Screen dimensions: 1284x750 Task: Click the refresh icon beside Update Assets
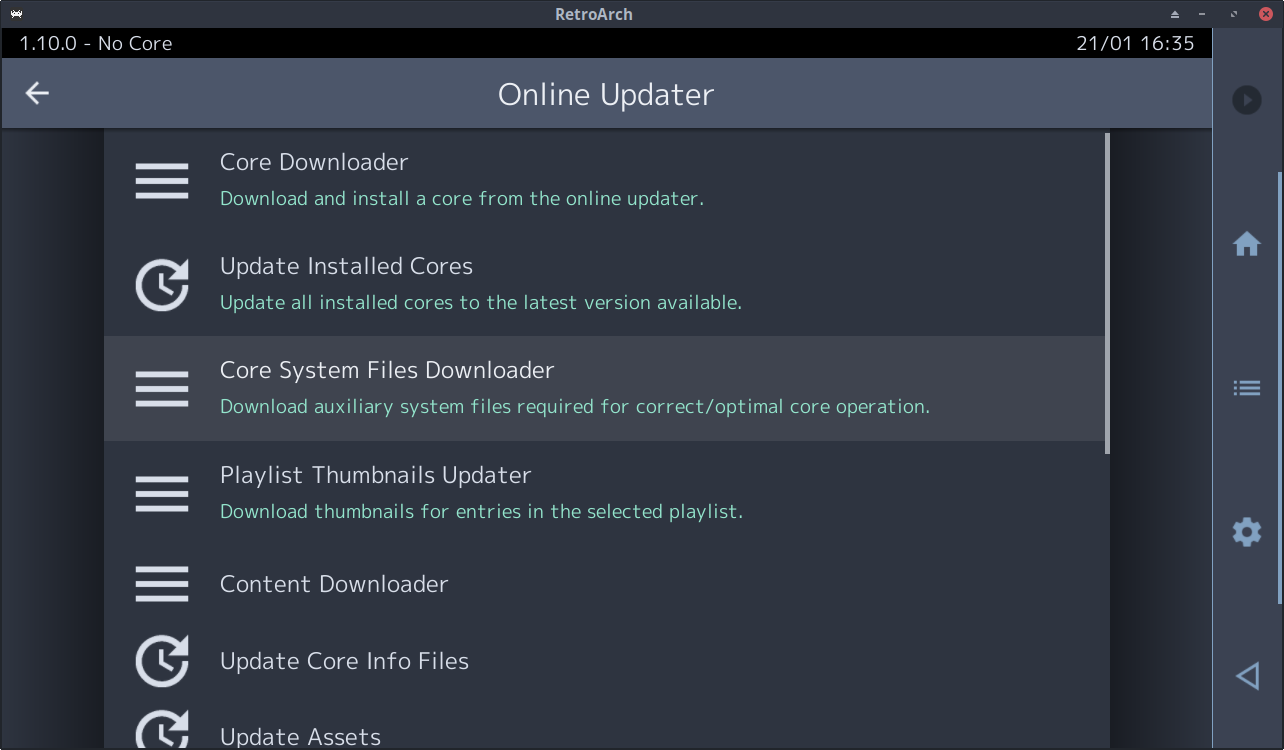161,735
